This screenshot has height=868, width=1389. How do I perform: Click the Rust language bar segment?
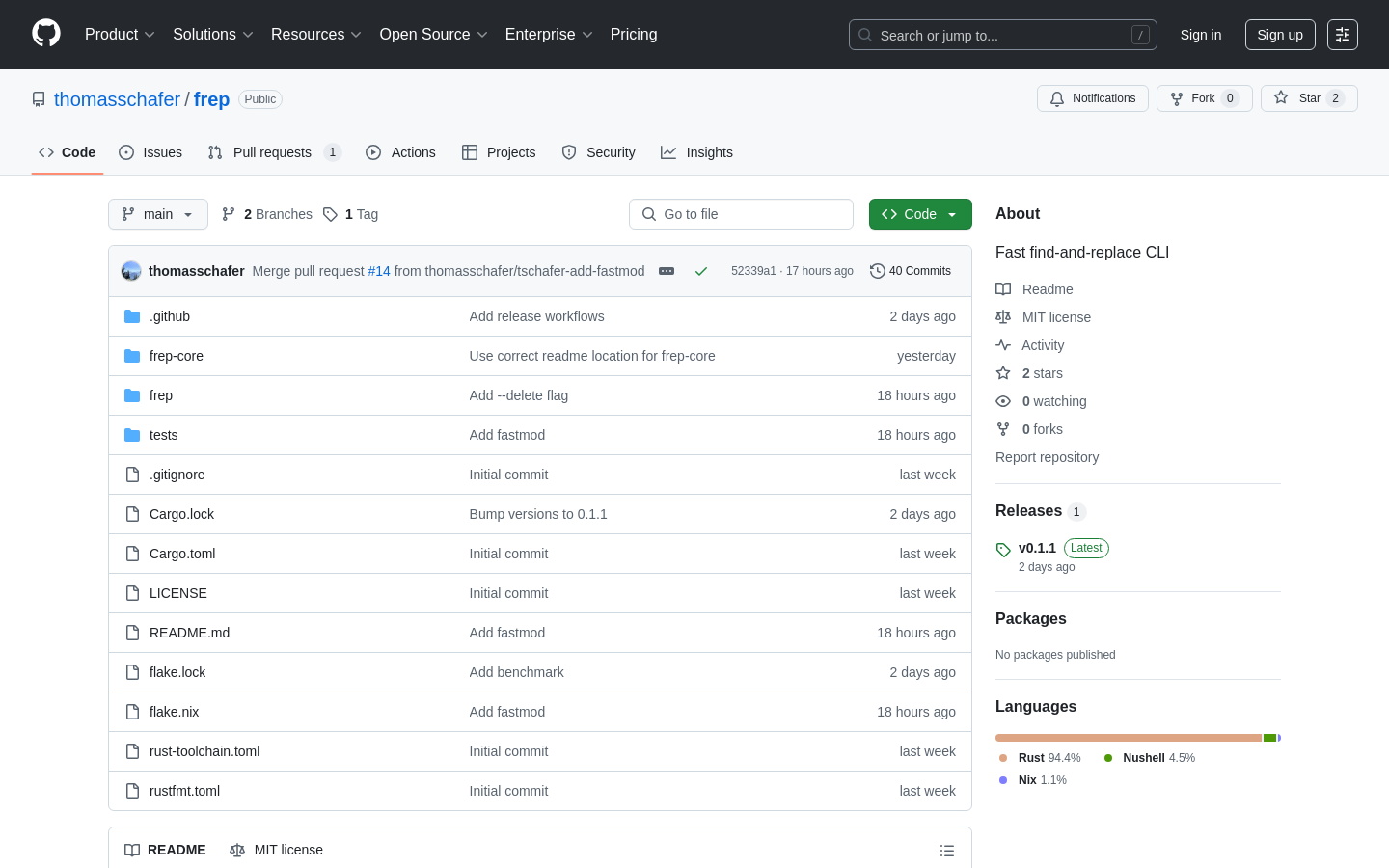pos(1129,738)
